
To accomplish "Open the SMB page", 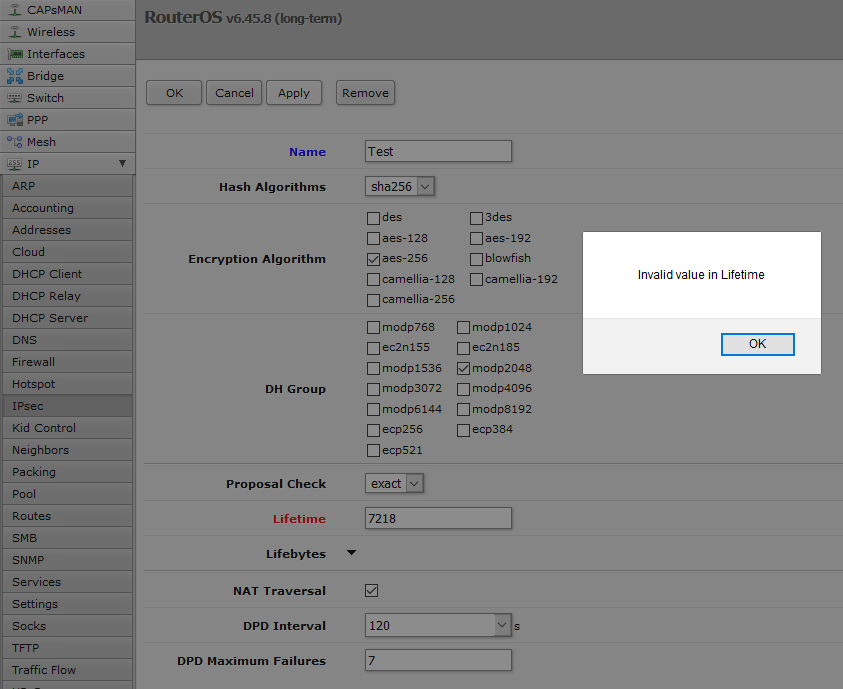I will 67,539.
